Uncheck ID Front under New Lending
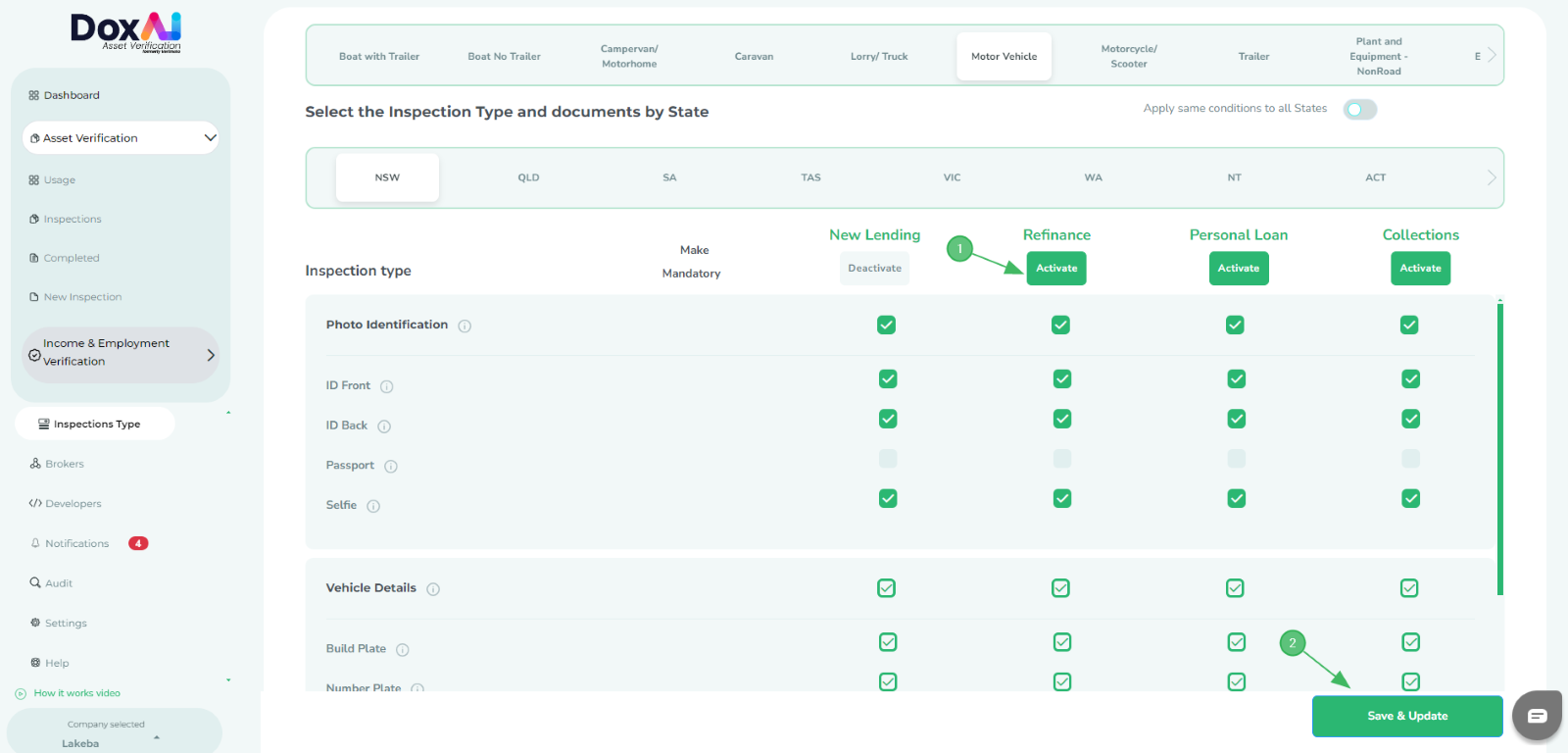Image resolution: width=1568 pixels, height=753 pixels. coord(888,378)
